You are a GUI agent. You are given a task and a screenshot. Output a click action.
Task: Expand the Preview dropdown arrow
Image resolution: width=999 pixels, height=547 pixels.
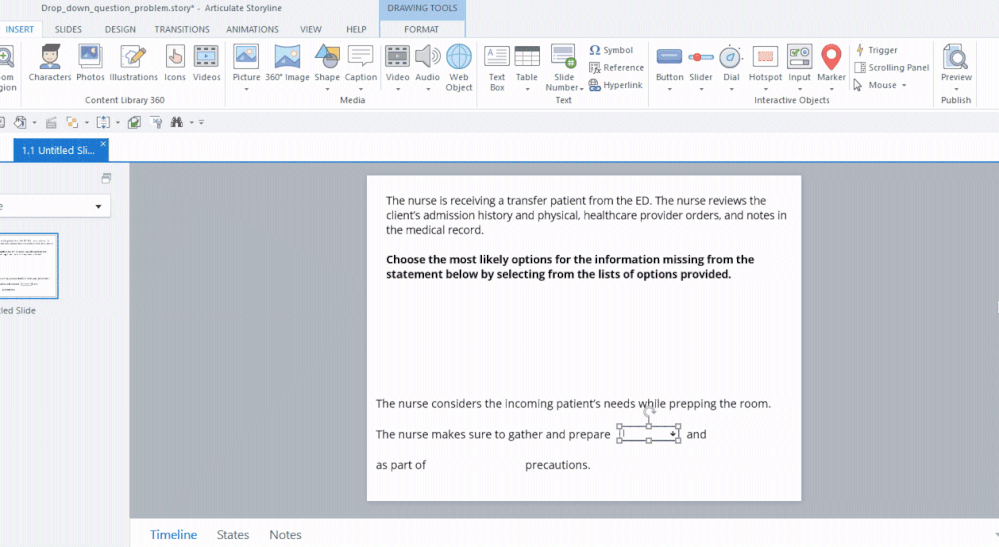(956, 89)
